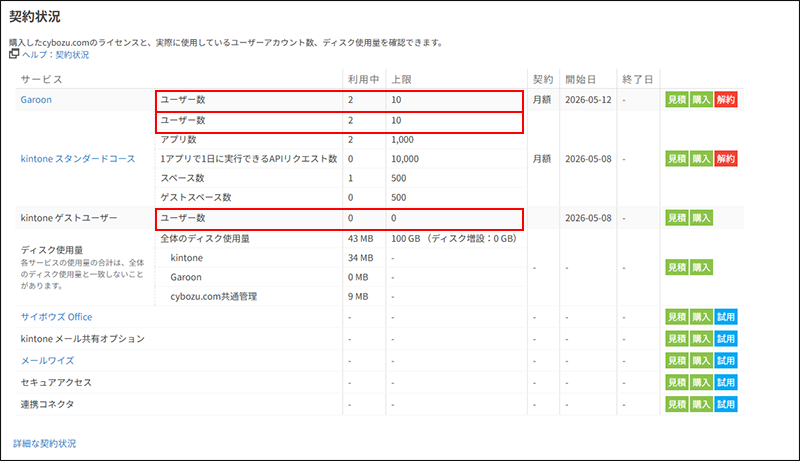
Task: Click 見積 for kintone ゲストユーザー
Action: coord(677,218)
